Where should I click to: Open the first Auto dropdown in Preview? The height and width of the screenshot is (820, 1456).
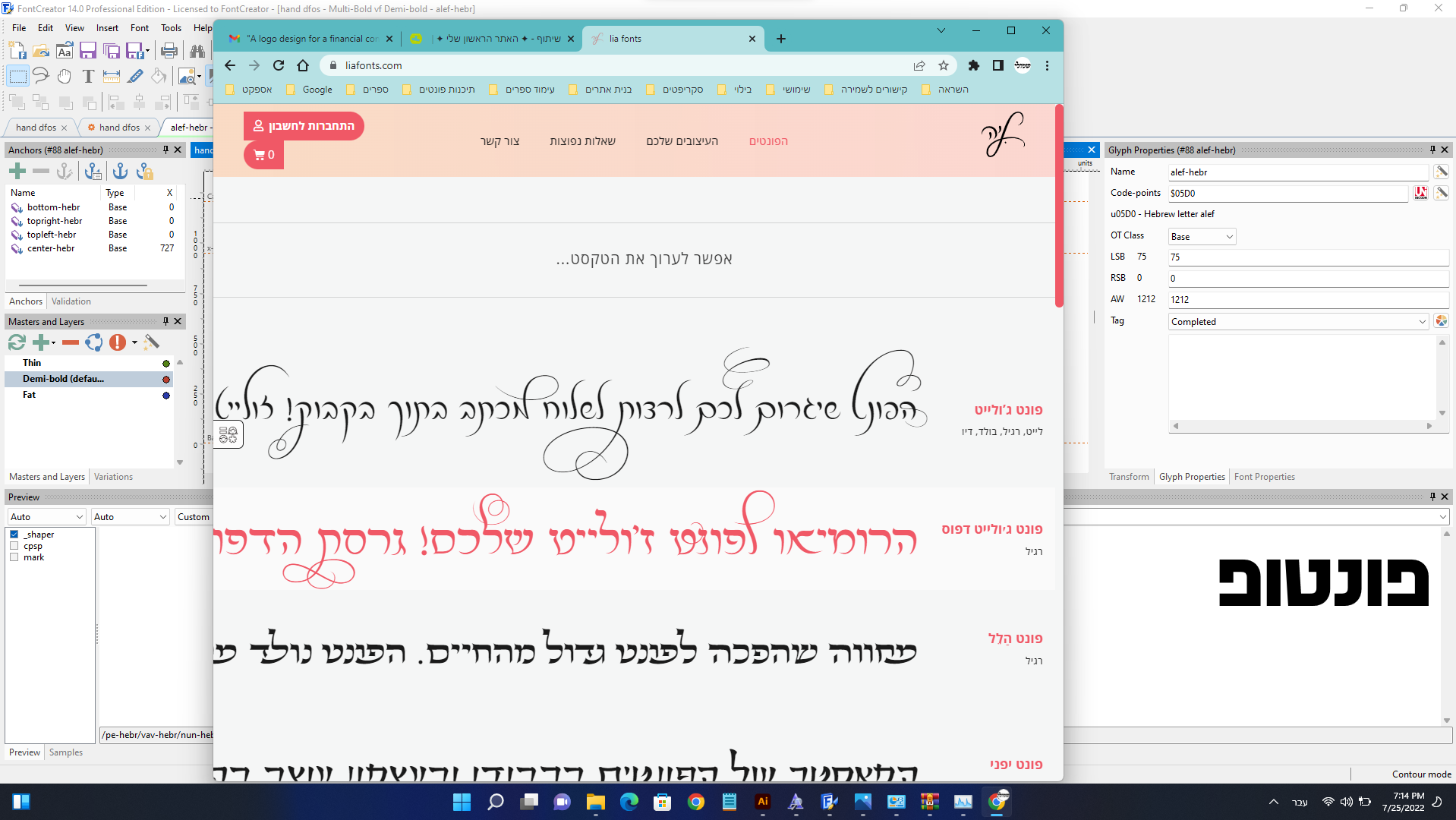(46, 517)
